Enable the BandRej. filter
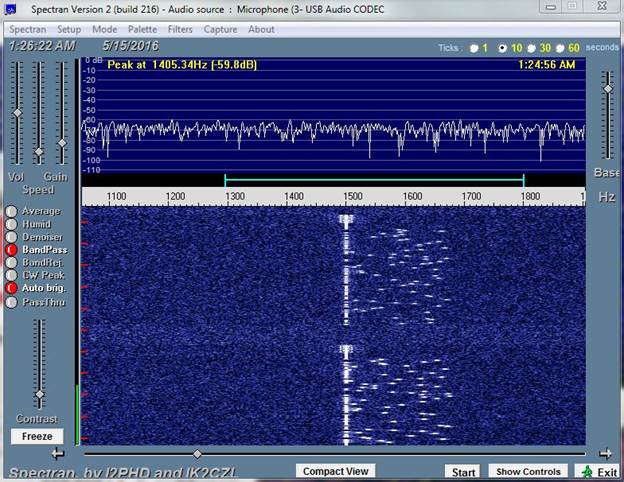 tap(12, 262)
